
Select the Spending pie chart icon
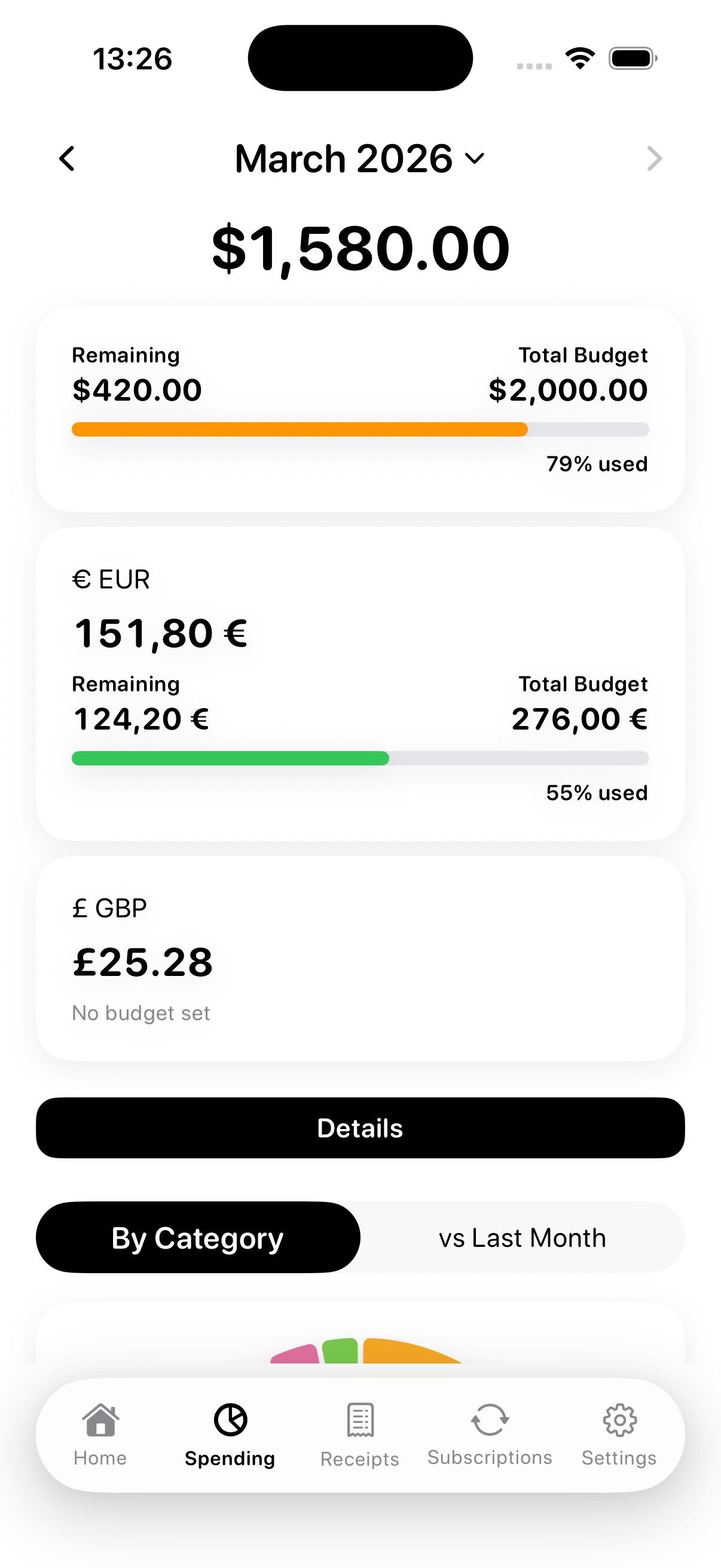[x=230, y=1420]
